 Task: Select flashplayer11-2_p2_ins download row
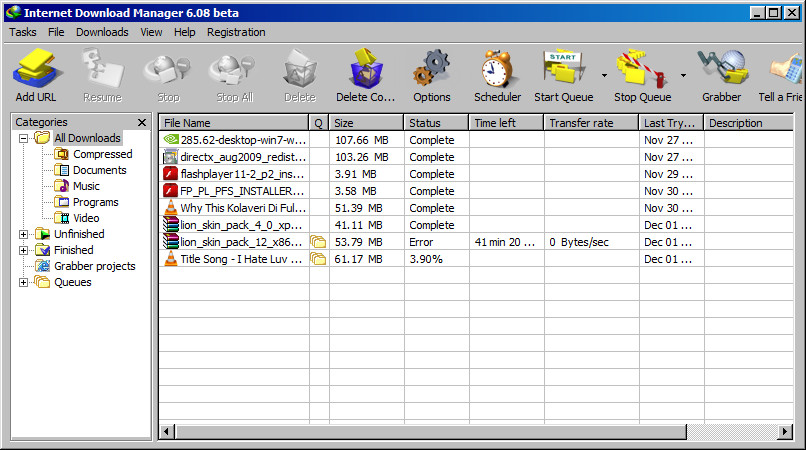tap(476, 174)
